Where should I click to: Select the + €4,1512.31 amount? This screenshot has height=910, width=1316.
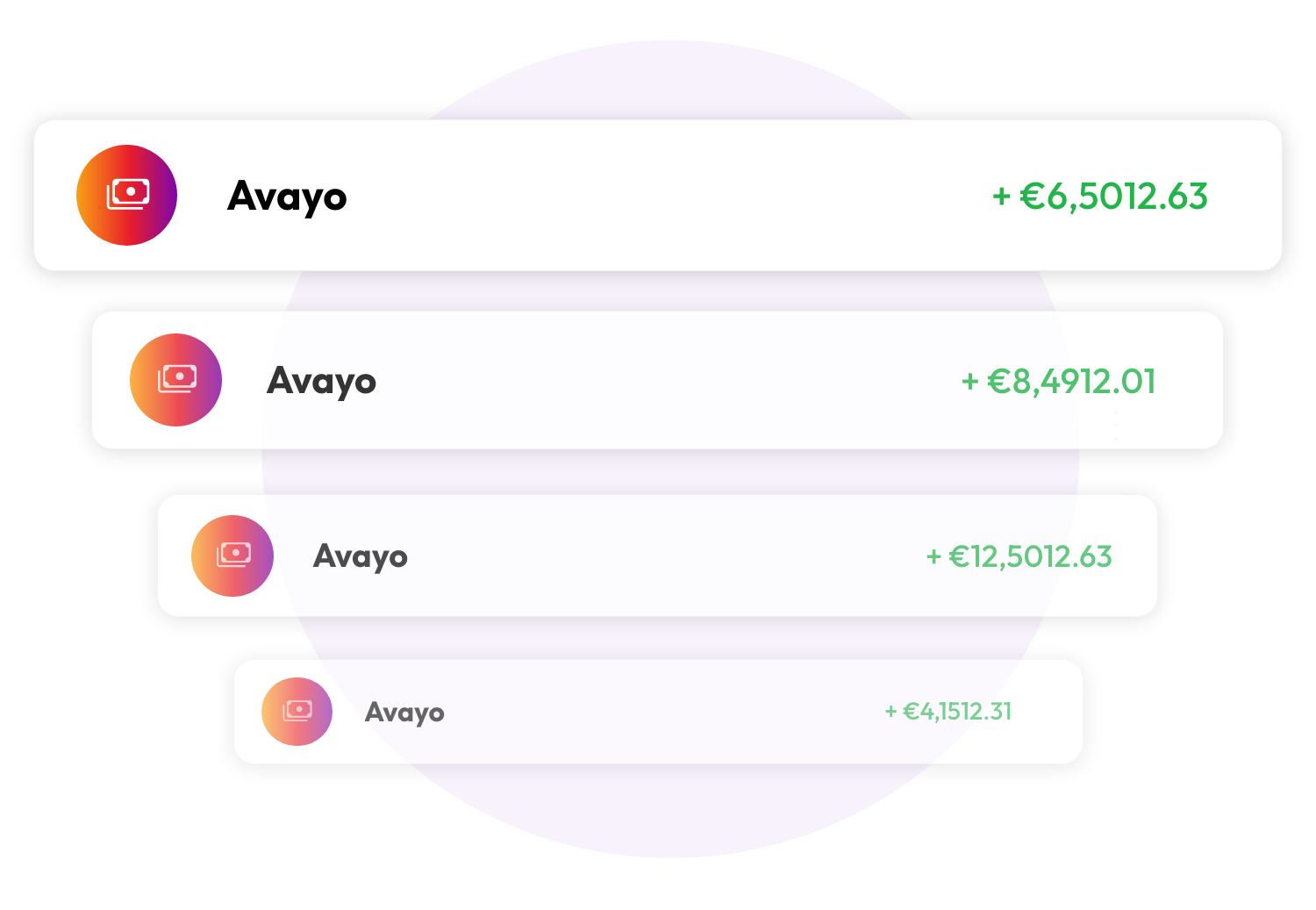[948, 711]
